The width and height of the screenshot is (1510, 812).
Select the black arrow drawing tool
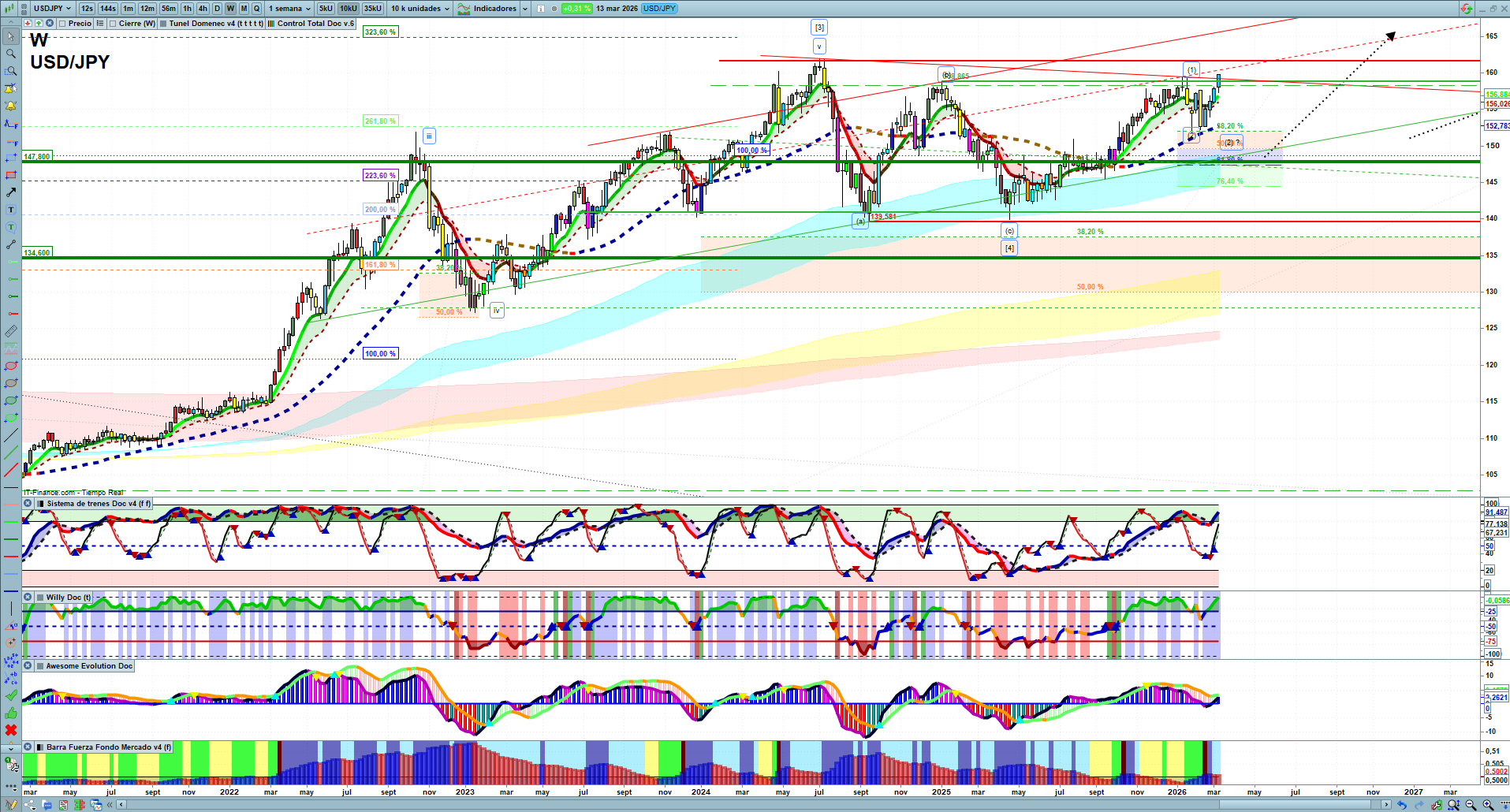click(11, 192)
